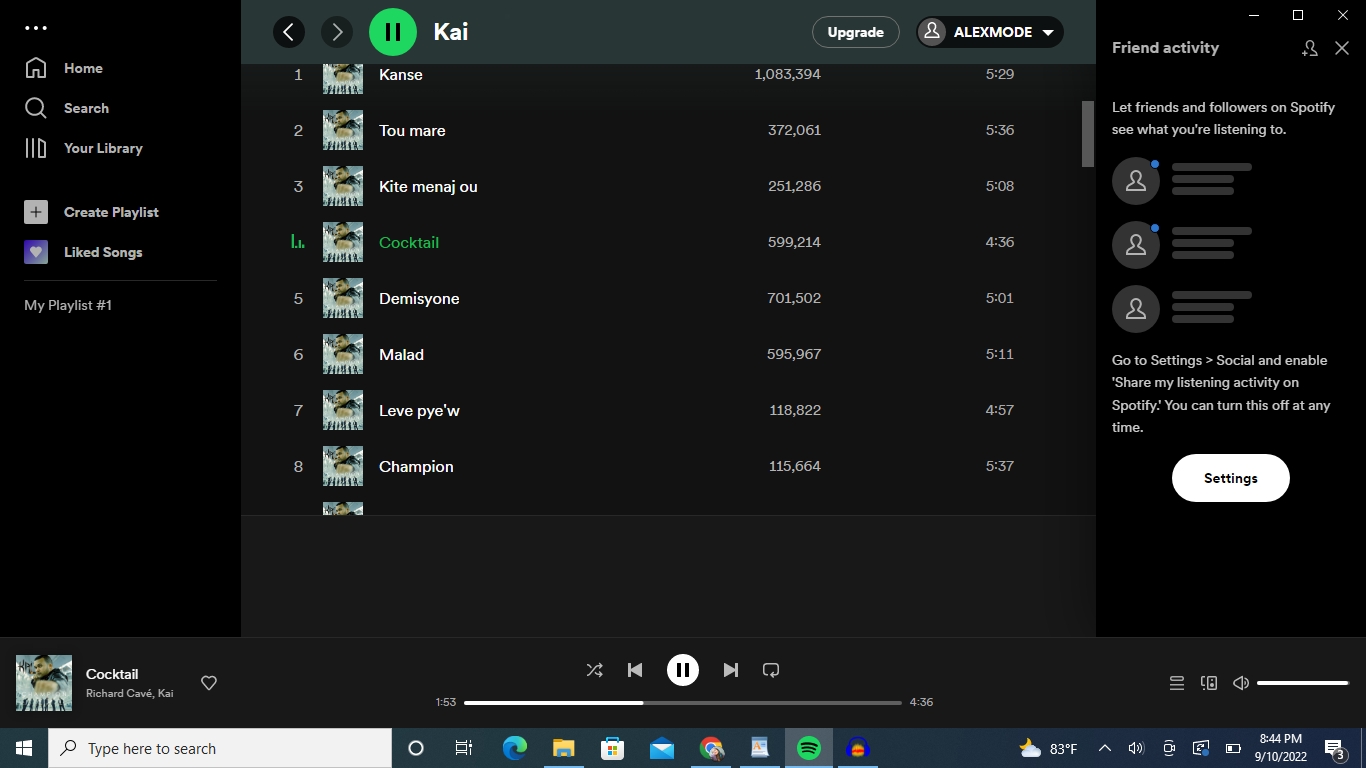Click the album art for Demisyone
This screenshot has width=1366, height=768.
pos(343,298)
